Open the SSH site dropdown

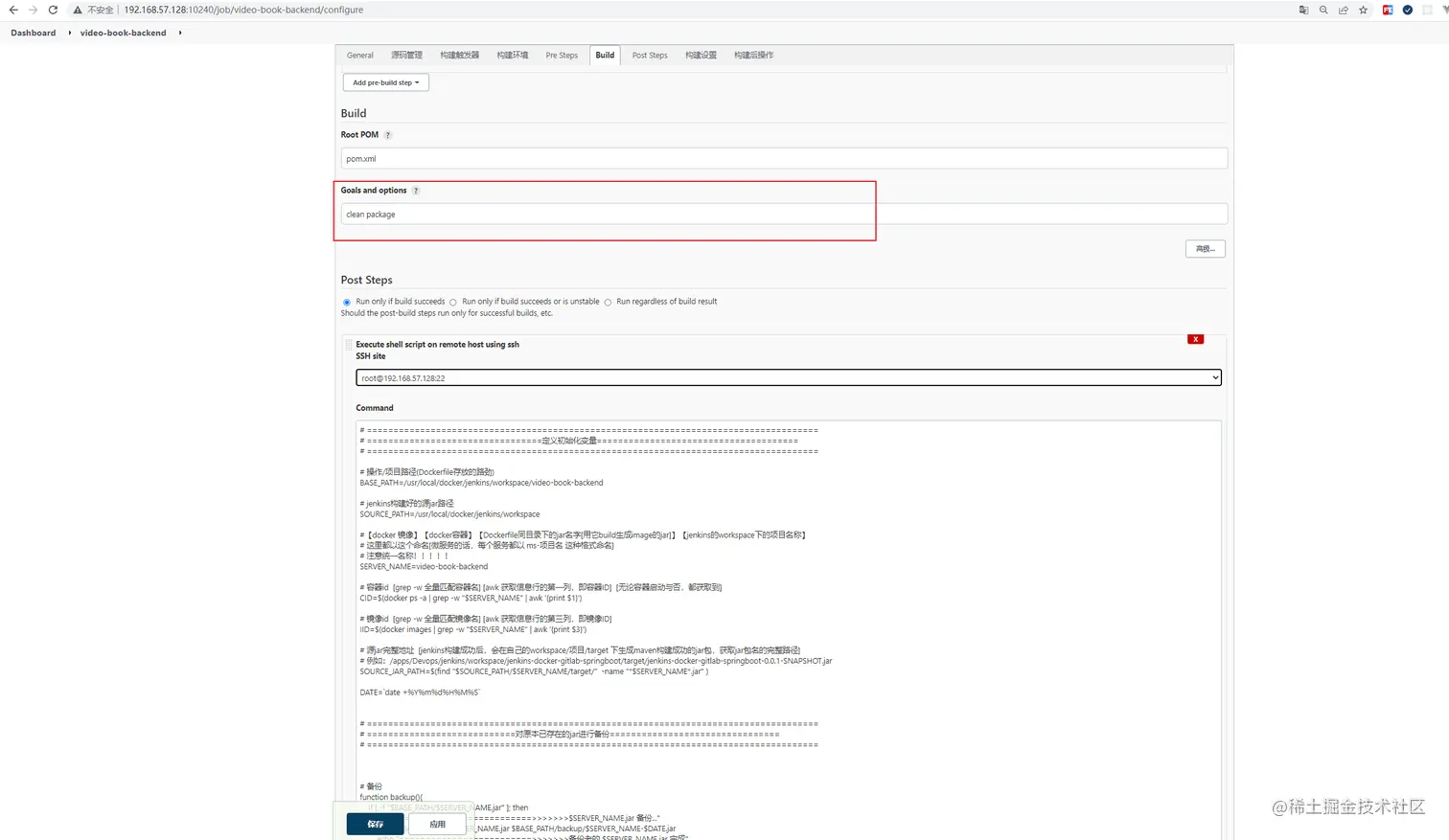point(789,377)
